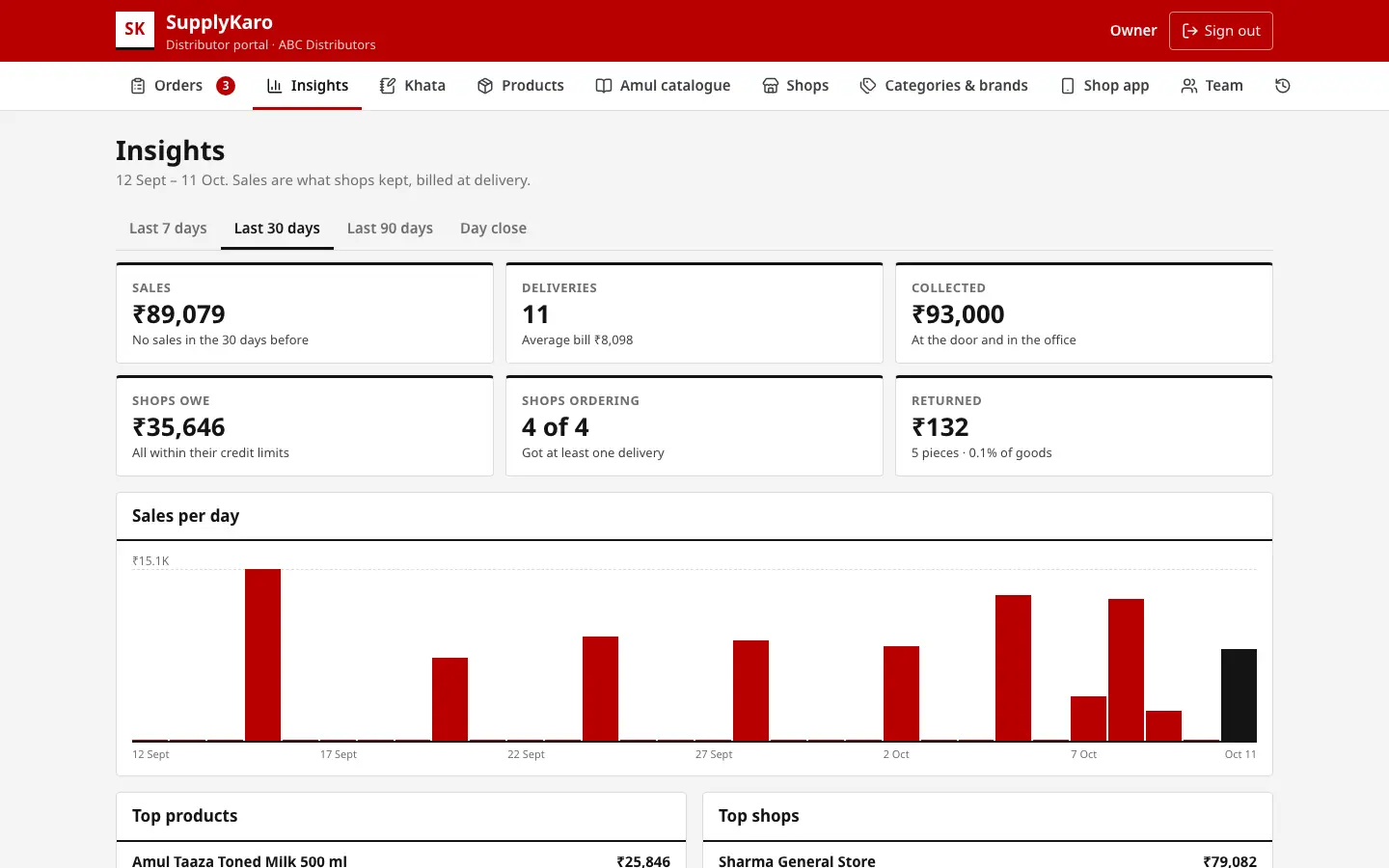Sign out of the distributor portal
Image resolution: width=1389 pixels, height=868 pixels.
[x=1221, y=31]
